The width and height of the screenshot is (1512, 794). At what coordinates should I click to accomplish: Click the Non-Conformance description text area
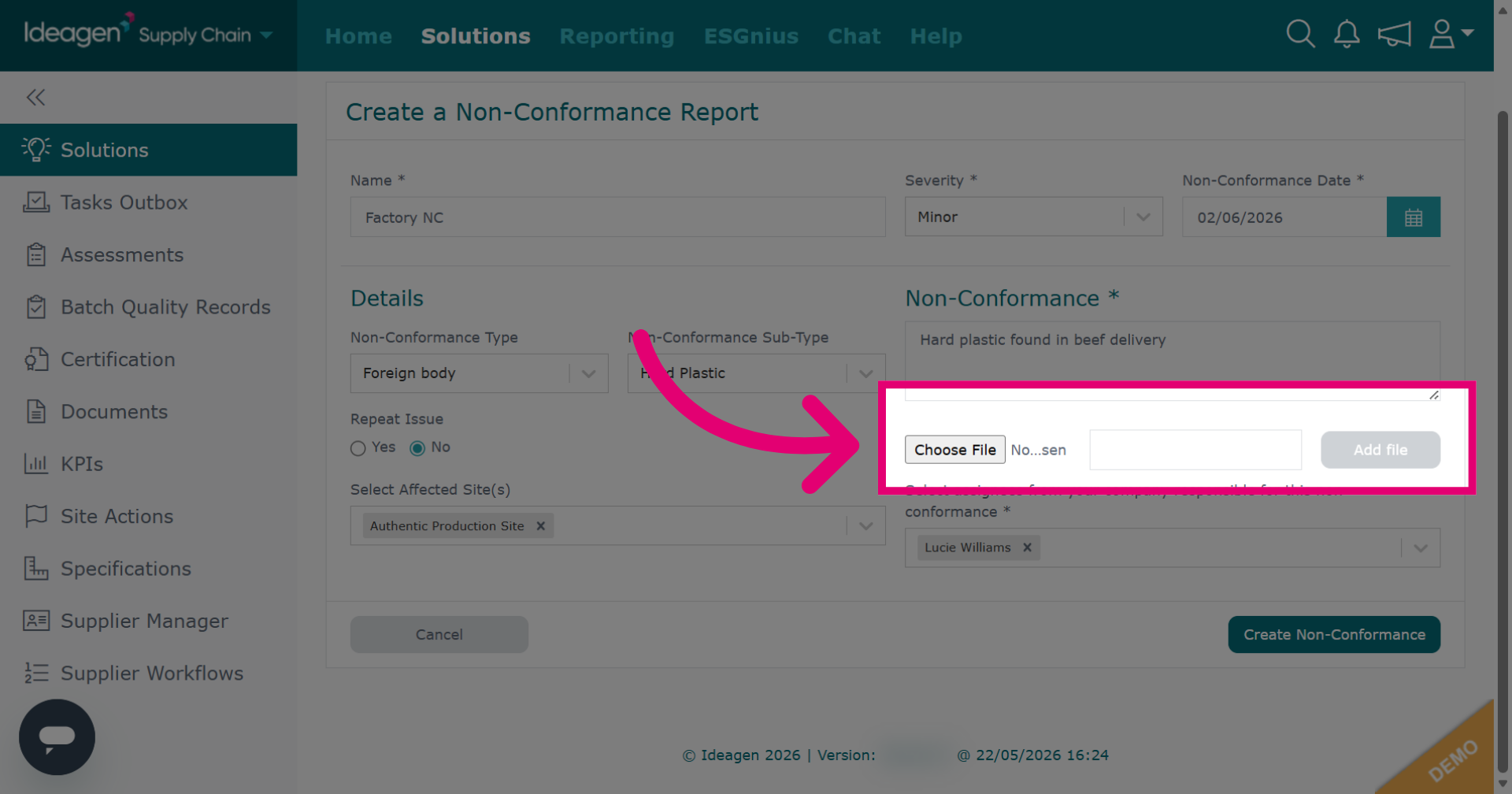pyautogui.click(x=1173, y=361)
